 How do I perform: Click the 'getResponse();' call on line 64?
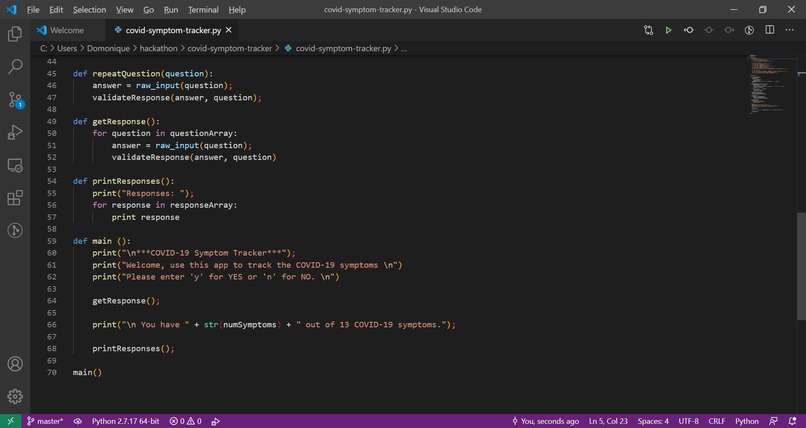pos(126,301)
